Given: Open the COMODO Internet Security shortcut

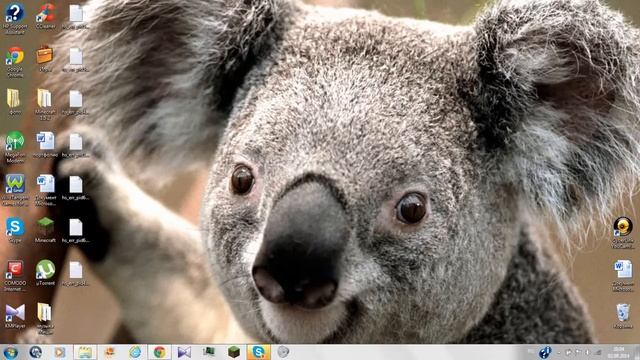Looking at the screenshot, I should pos(15,276).
